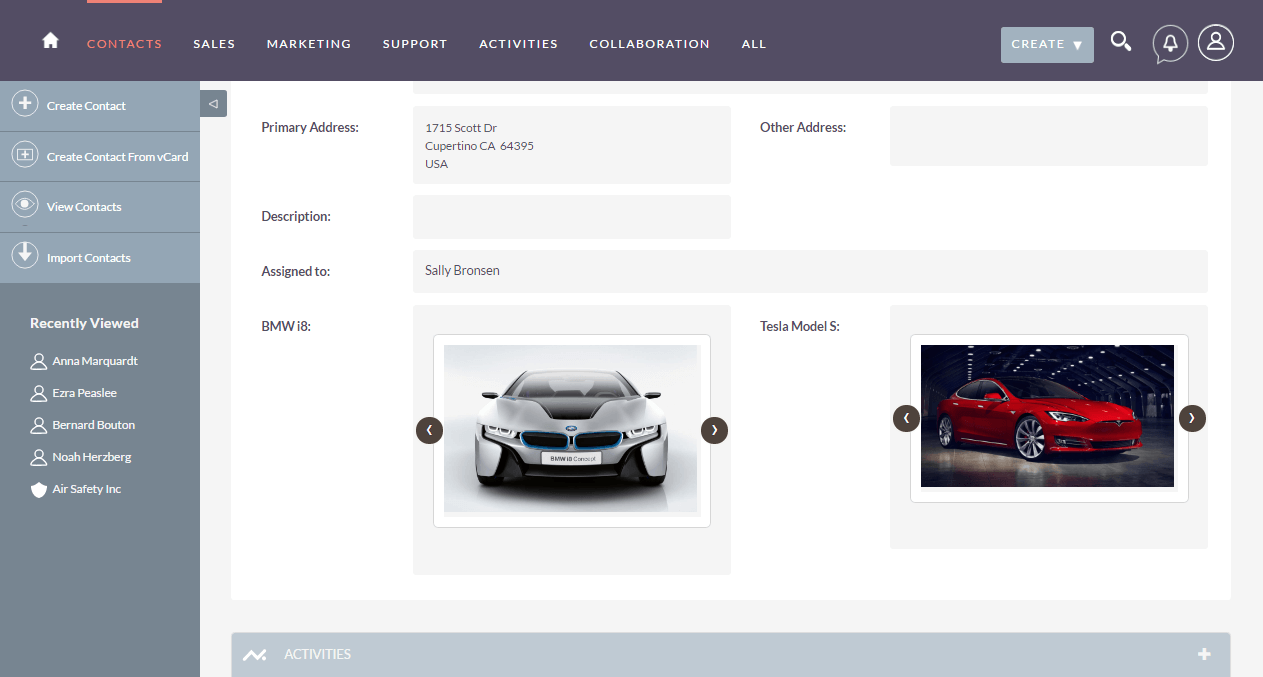1263x677 pixels.
Task: Show previous BMW i8 image
Action: [x=429, y=430]
